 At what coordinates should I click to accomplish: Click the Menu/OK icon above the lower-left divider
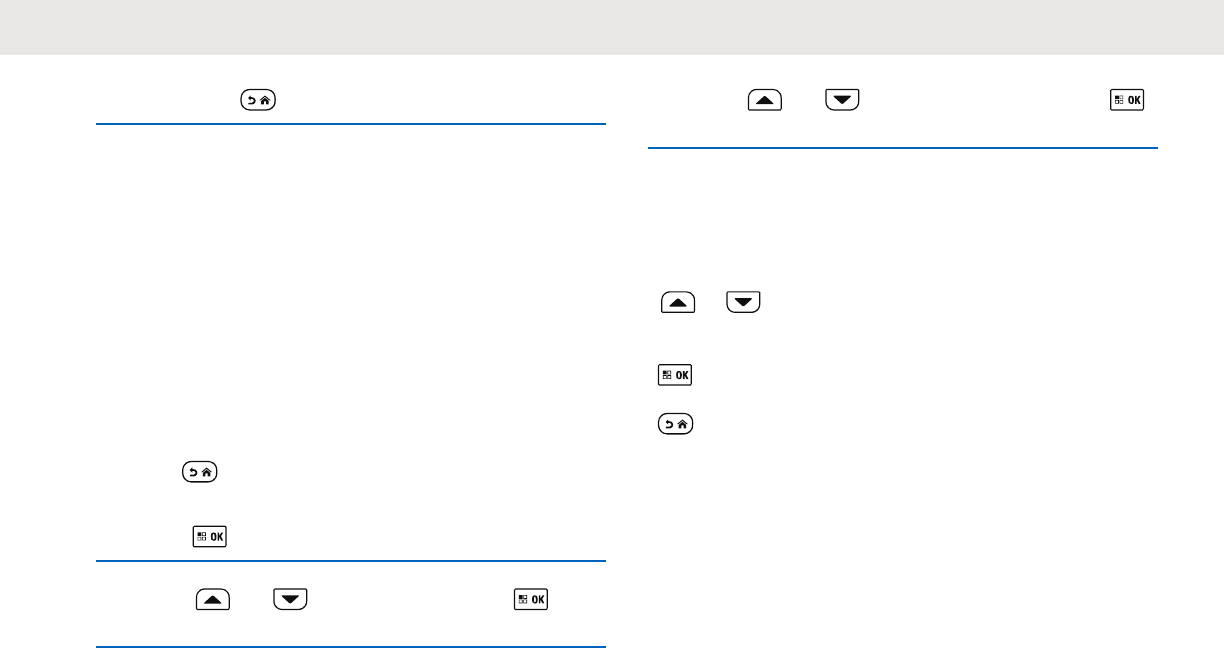(x=210, y=537)
